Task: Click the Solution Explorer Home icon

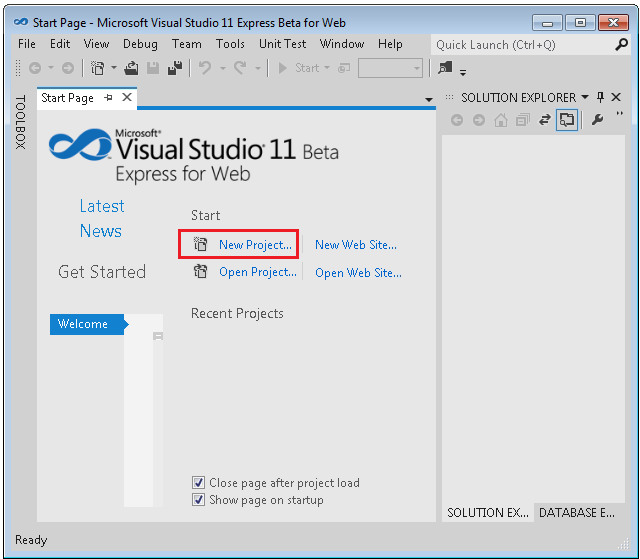Action: pos(501,120)
